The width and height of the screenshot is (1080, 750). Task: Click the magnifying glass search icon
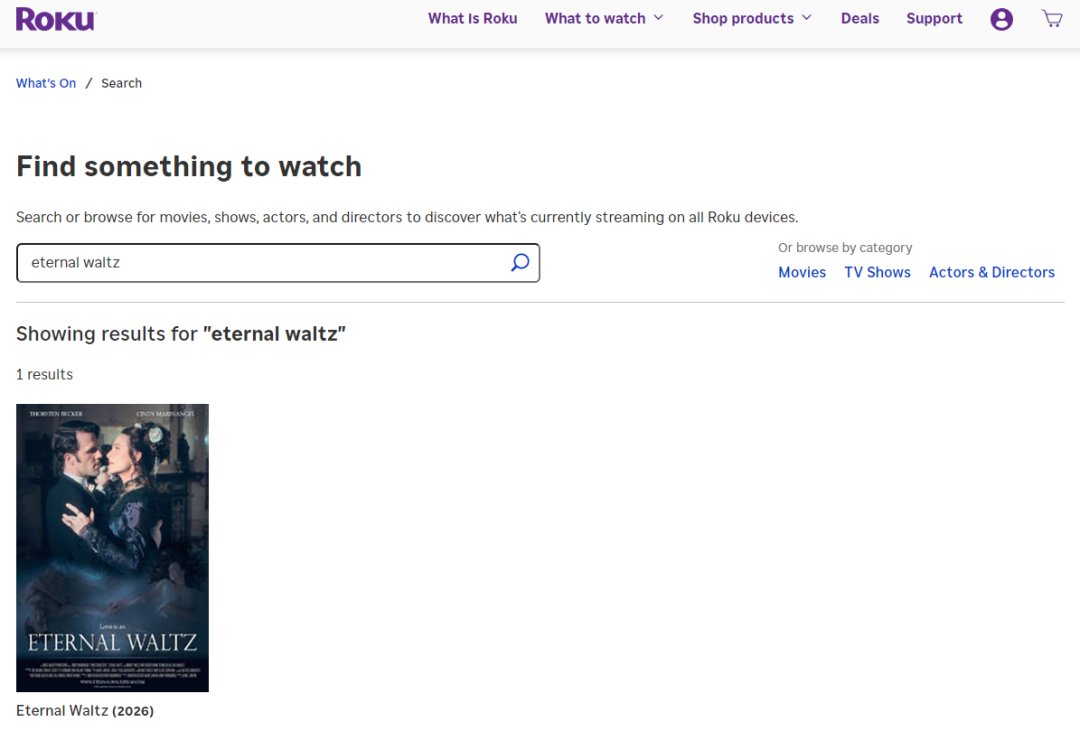pos(520,262)
